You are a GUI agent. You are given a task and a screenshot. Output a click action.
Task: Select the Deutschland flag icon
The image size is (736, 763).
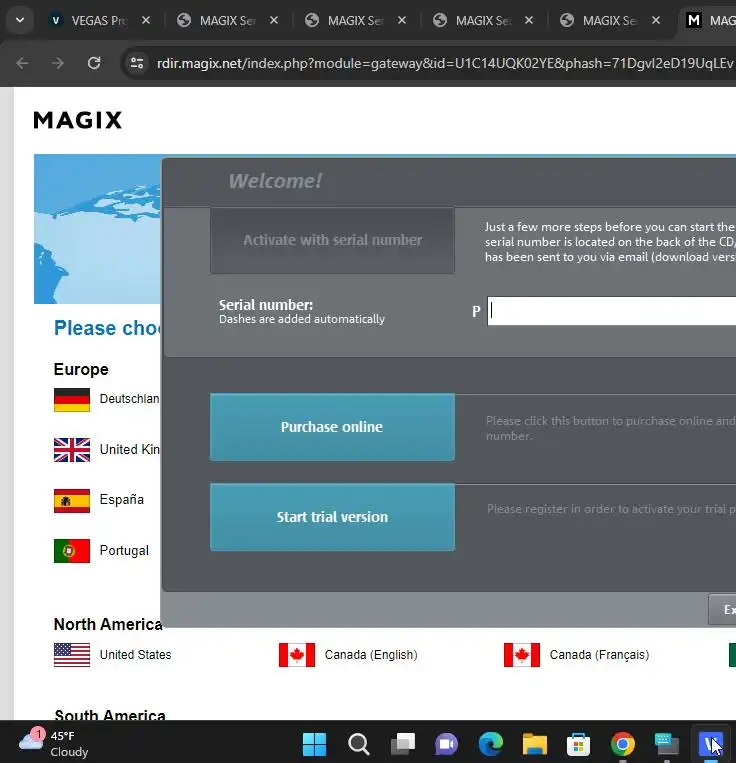(x=72, y=400)
